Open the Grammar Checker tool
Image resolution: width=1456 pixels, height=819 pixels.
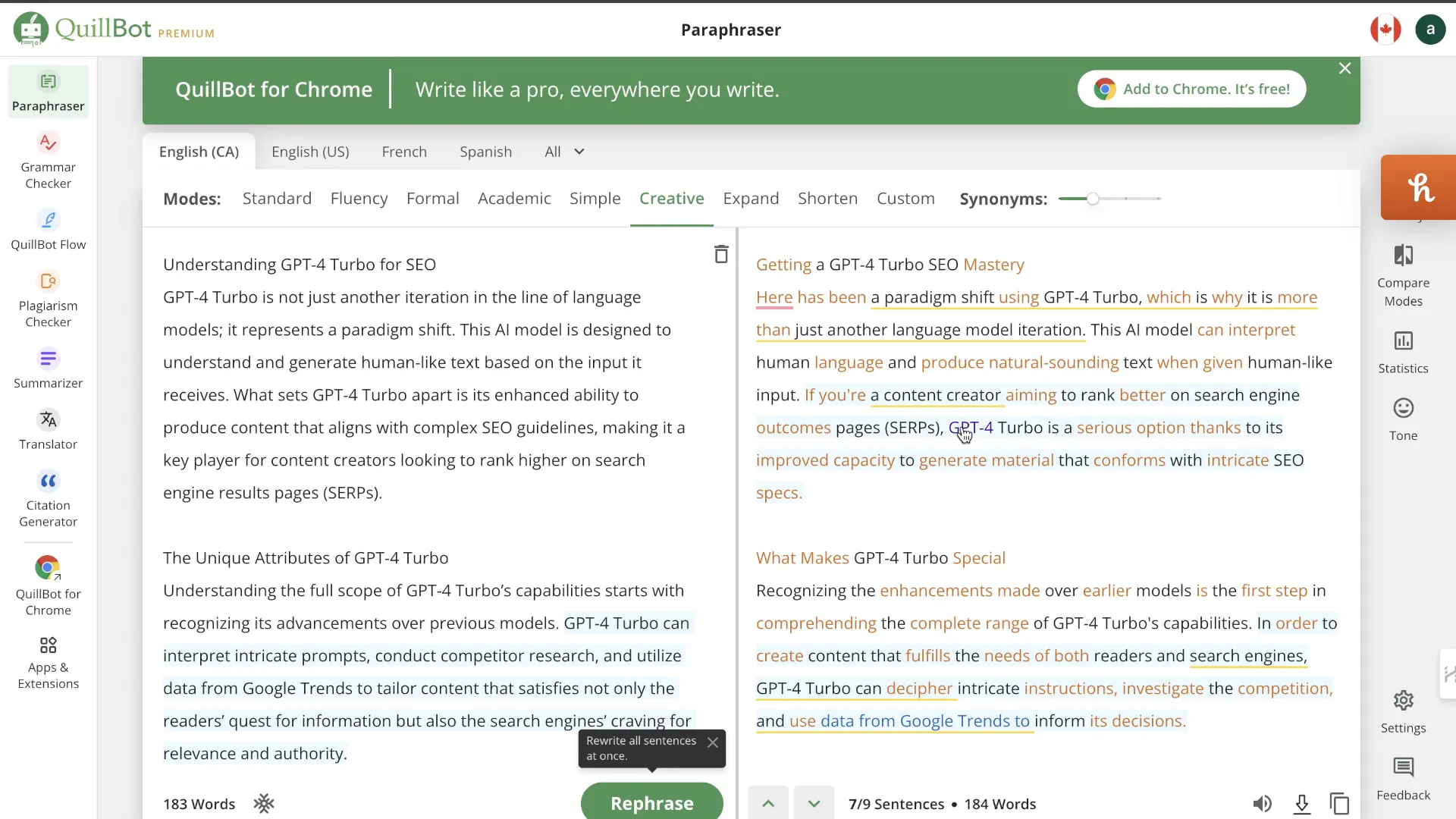pos(49,162)
